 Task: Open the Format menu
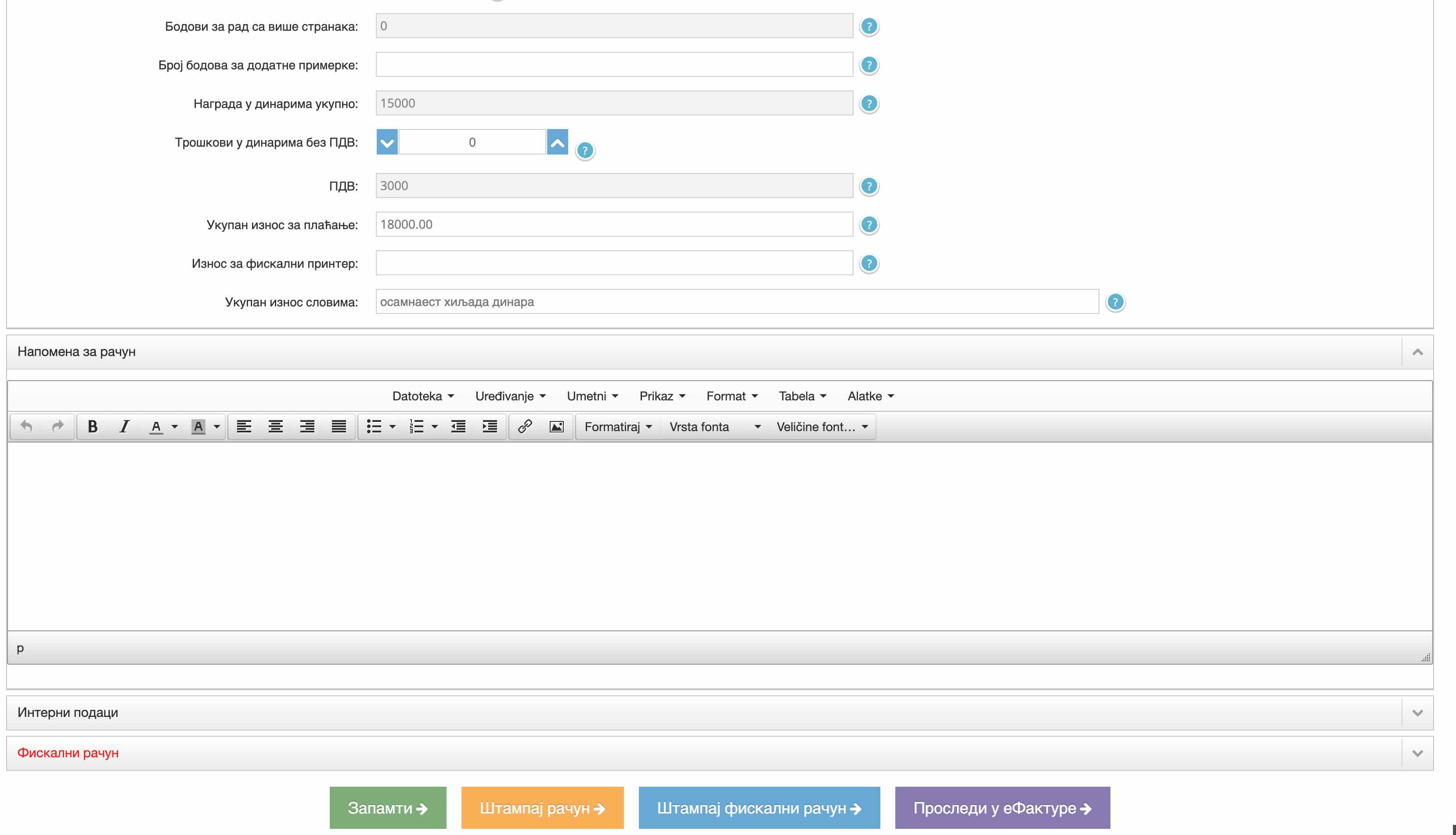(732, 396)
